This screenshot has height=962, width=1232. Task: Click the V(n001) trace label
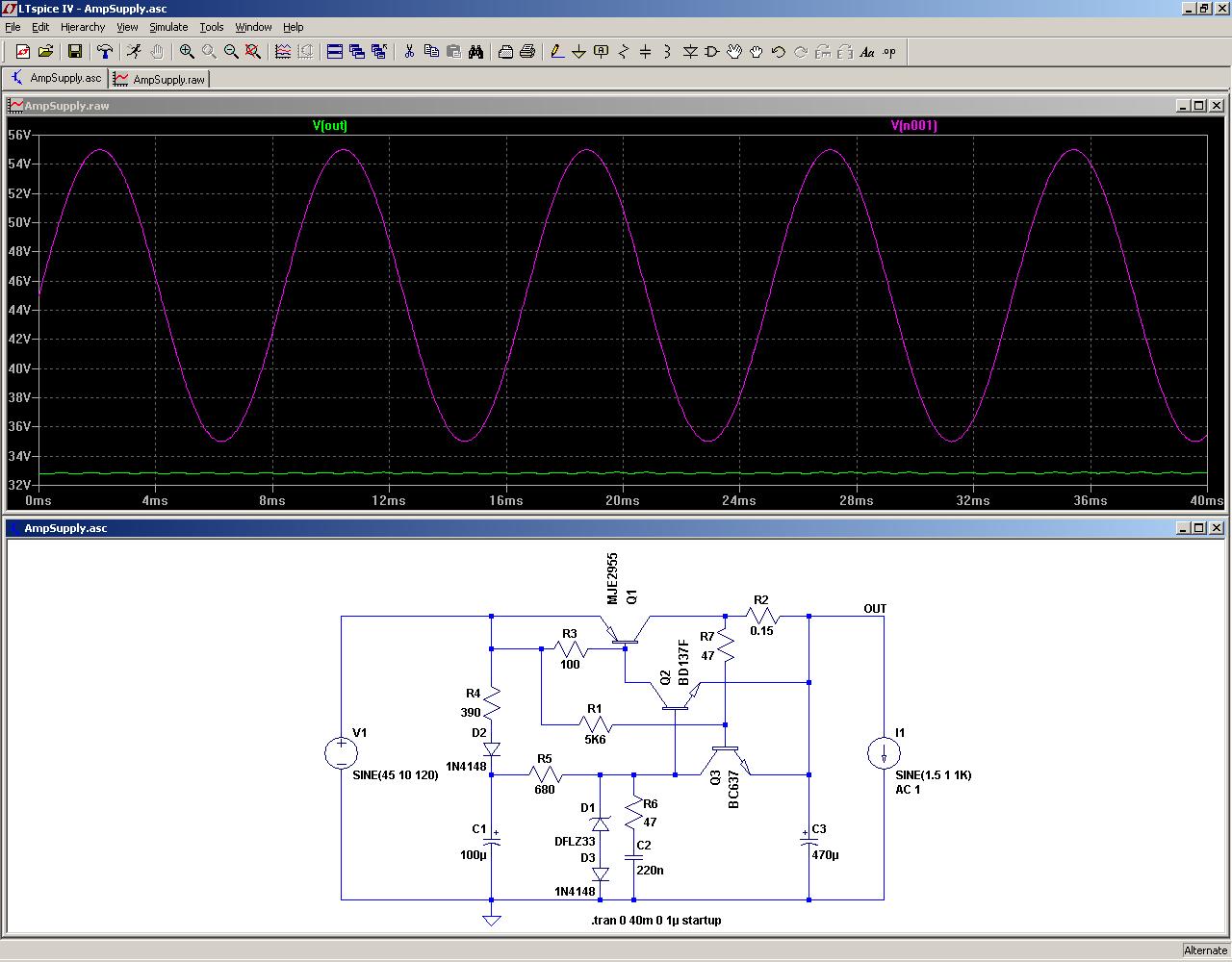pos(913,125)
